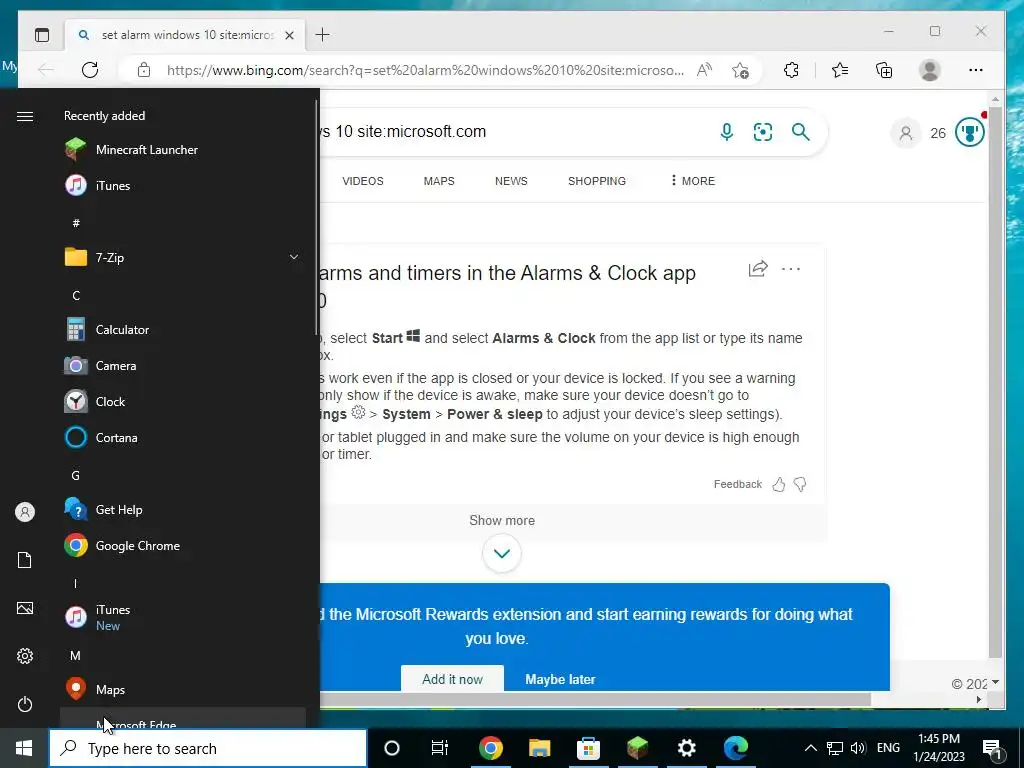Open Get Help app

(183, 509)
